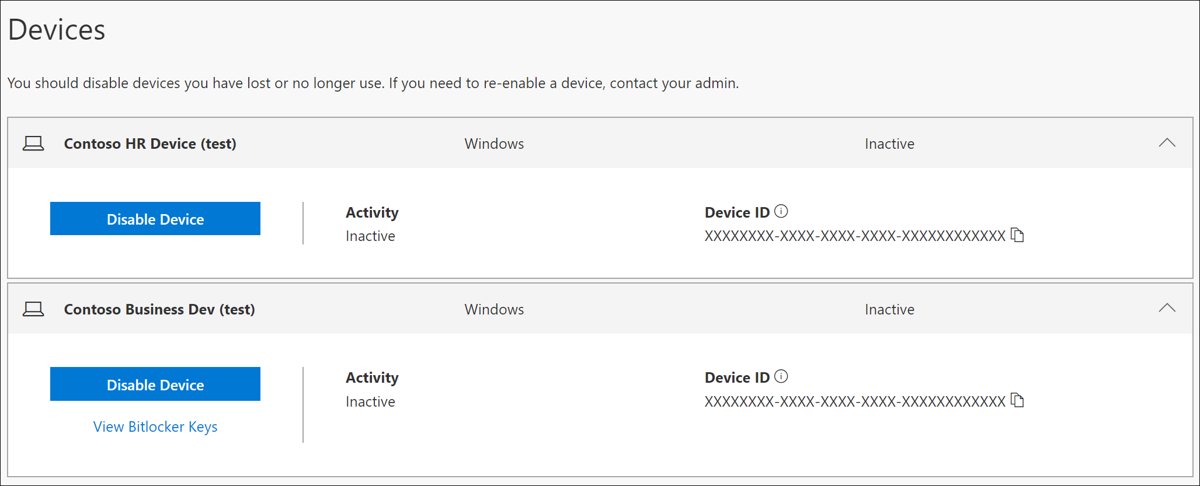
Task: Open Device ID info icon under Contoso HR Device
Action: (782, 212)
